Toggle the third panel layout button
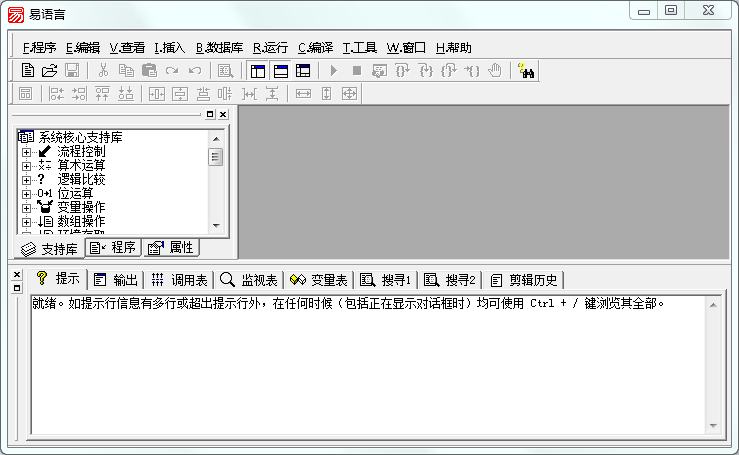The image size is (739, 455). (x=303, y=71)
